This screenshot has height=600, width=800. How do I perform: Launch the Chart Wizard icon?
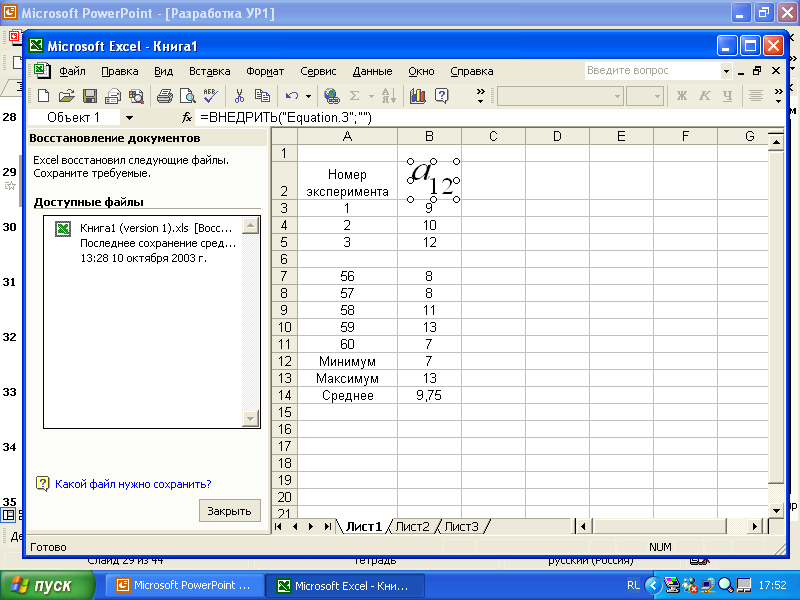pyautogui.click(x=417, y=96)
